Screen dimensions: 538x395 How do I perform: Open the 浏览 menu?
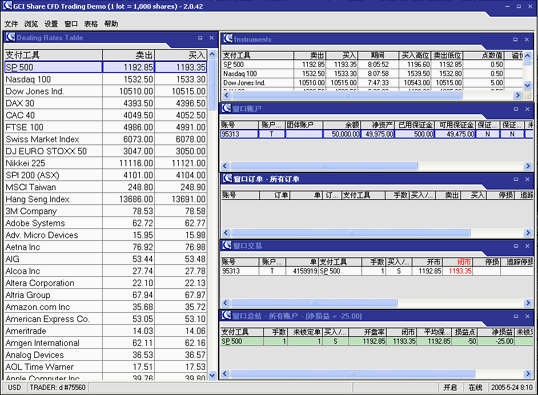(31, 24)
